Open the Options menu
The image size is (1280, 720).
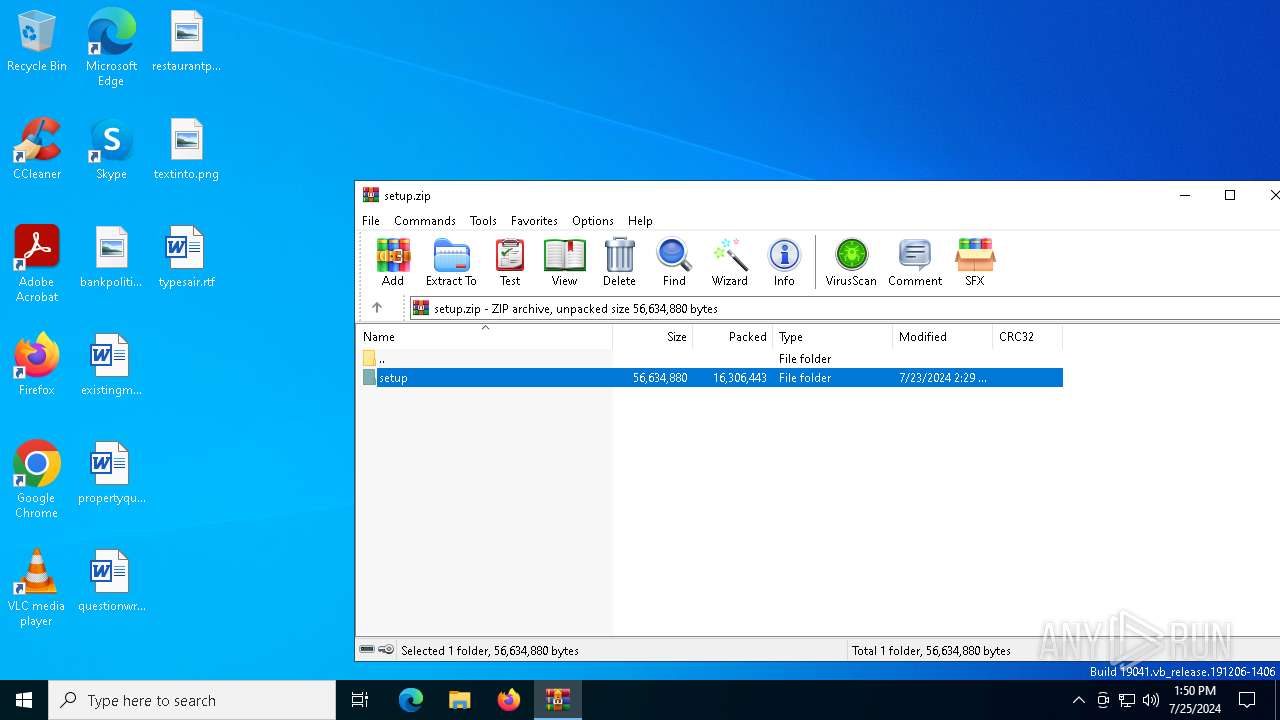coord(593,221)
